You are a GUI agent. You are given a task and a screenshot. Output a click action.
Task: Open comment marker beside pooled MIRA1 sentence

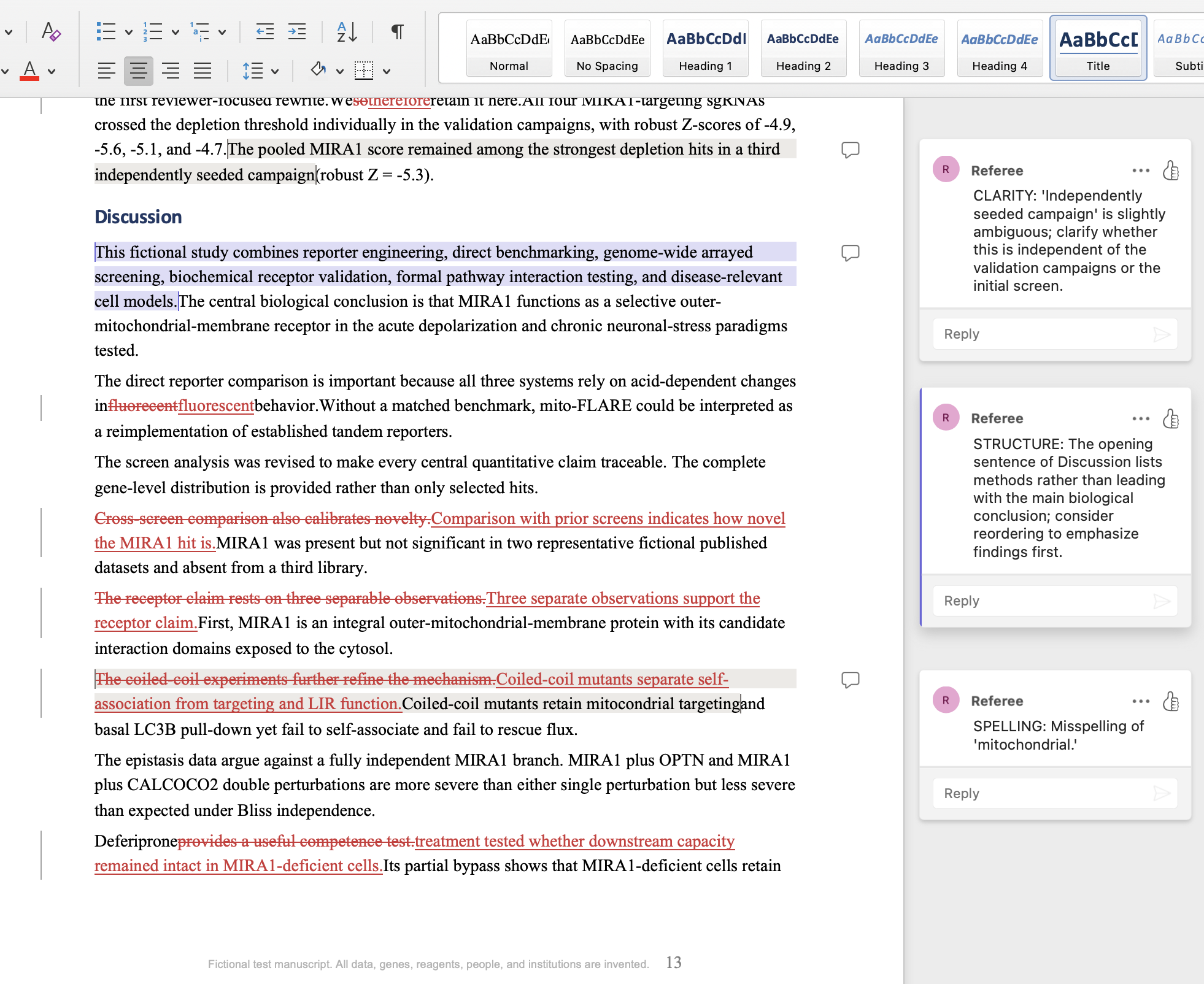[850, 150]
